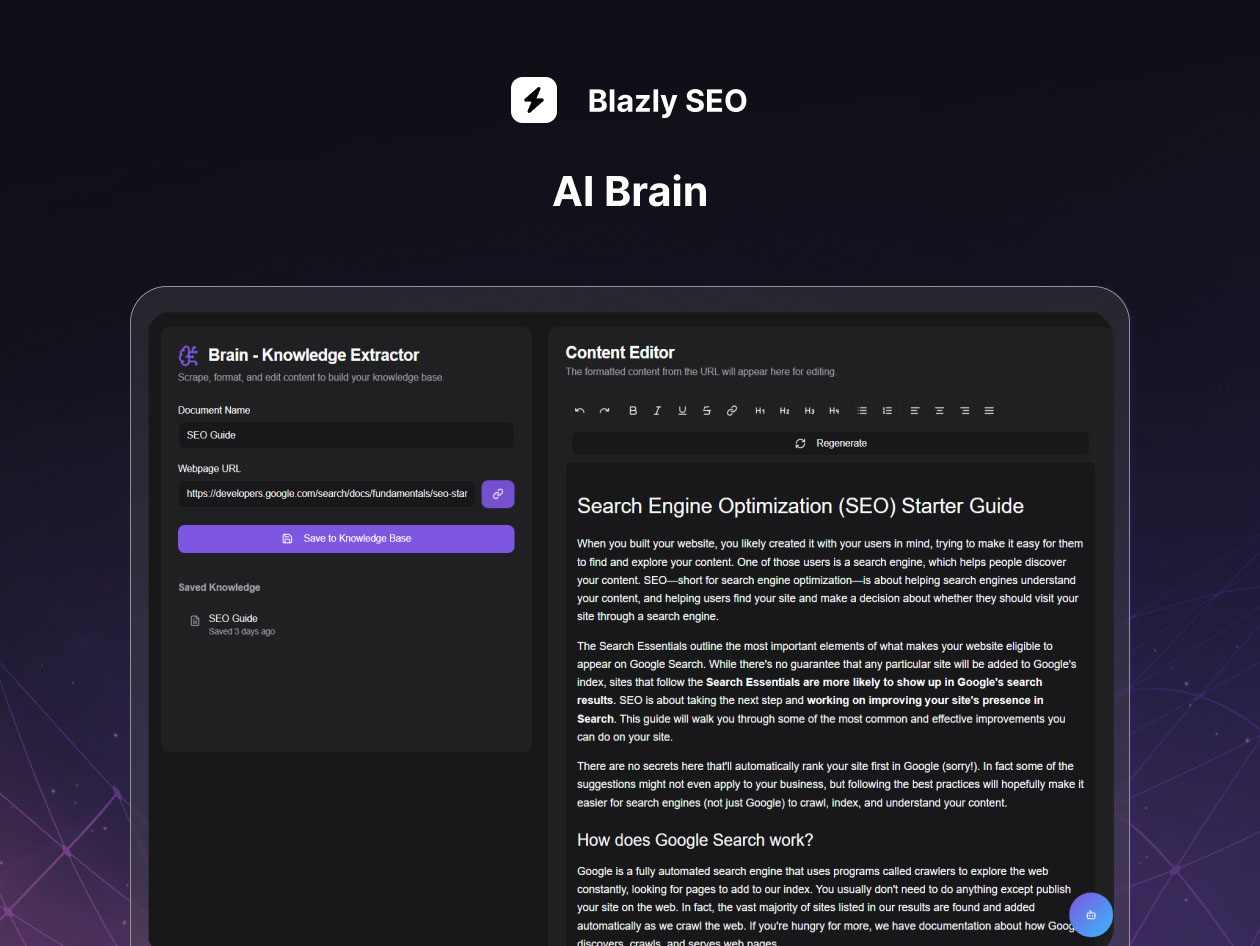This screenshot has height=946, width=1260.
Task: Create a numbered list
Action: pos(886,410)
